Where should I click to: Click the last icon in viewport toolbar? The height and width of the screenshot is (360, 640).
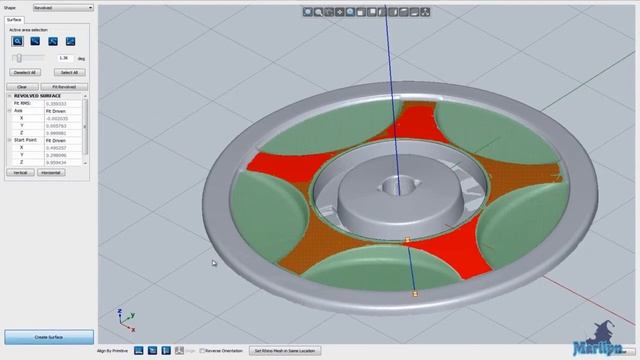pos(425,12)
